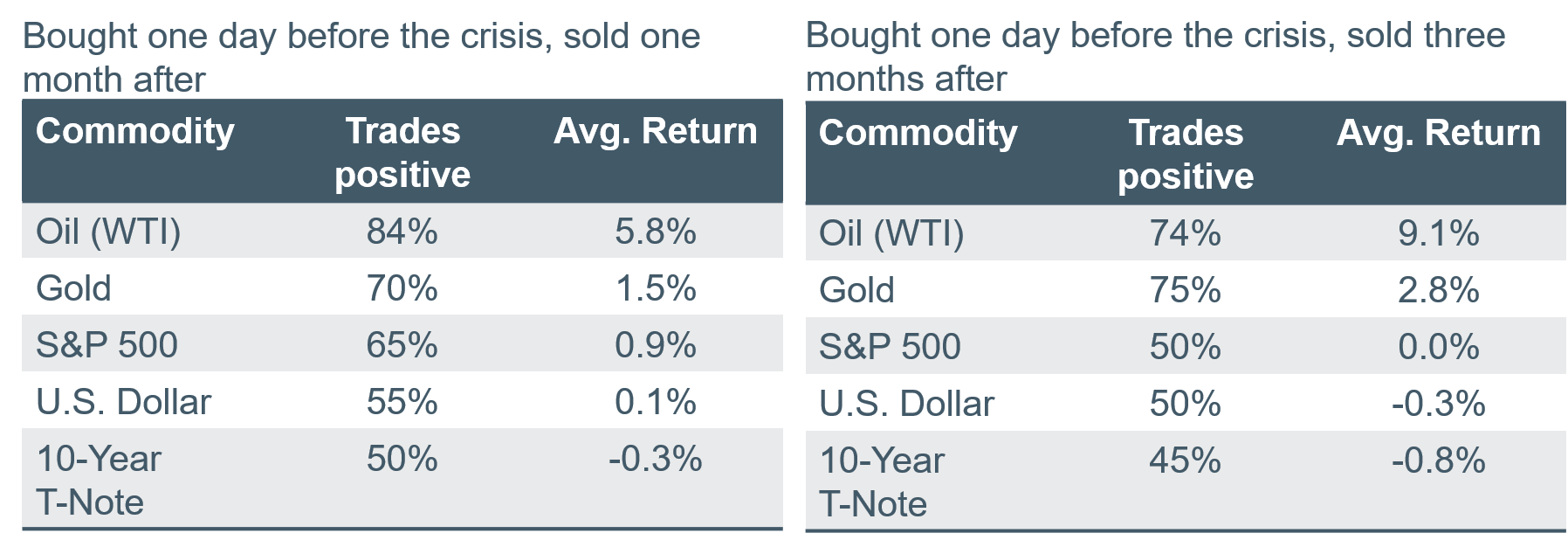Click the 'sold one month after' title
Image resolution: width=1568 pixels, height=547 pixels.
(361, 58)
